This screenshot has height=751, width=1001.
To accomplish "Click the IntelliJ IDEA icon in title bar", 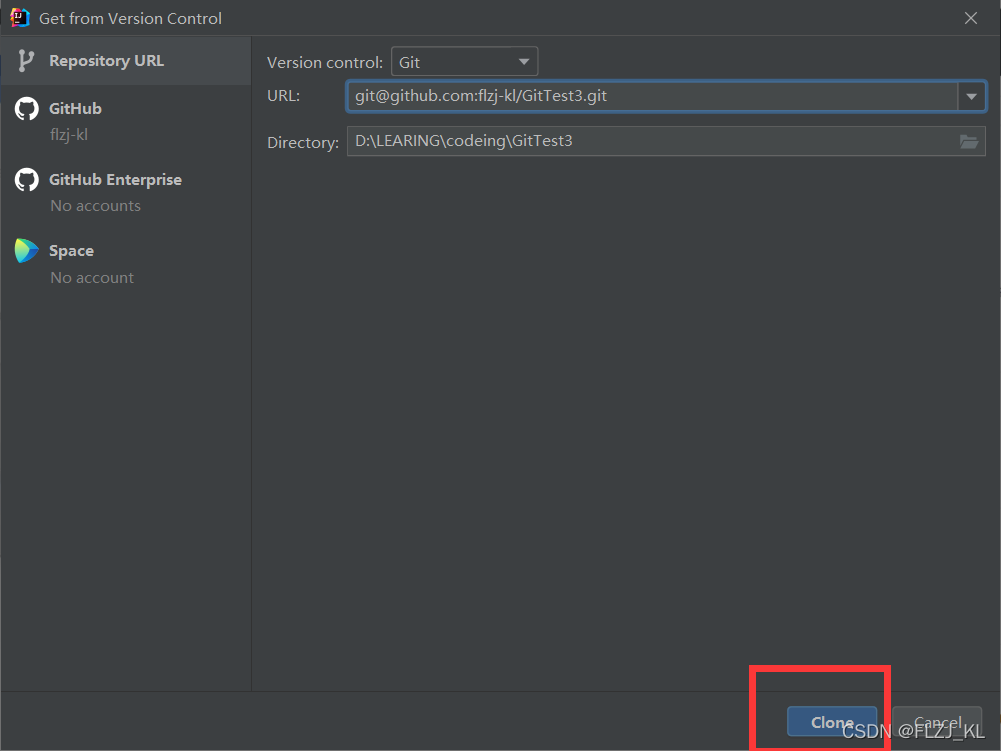I will 20,17.
